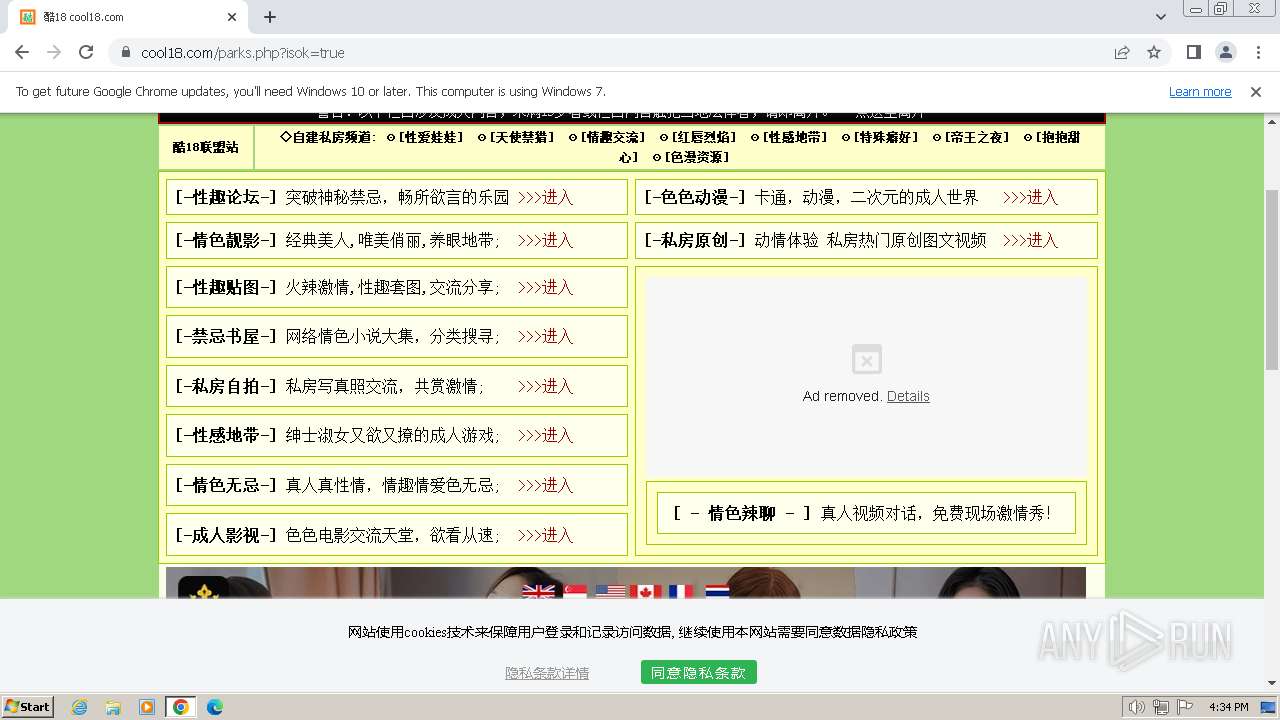Image resolution: width=1280 pixels, height=720 pixels.
Task: Go back to the previous page
Action: [22, 52]
